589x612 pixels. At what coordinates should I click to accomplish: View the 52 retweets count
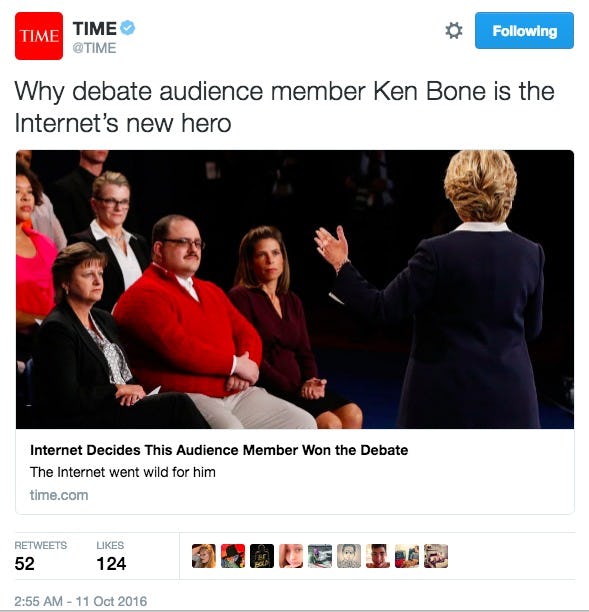24,564
